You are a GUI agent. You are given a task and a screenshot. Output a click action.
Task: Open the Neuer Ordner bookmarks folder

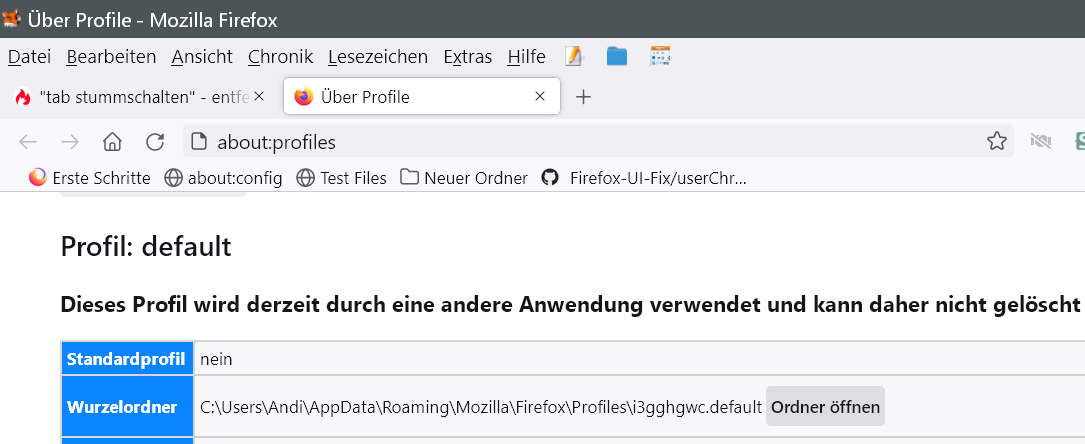[464, 178]
